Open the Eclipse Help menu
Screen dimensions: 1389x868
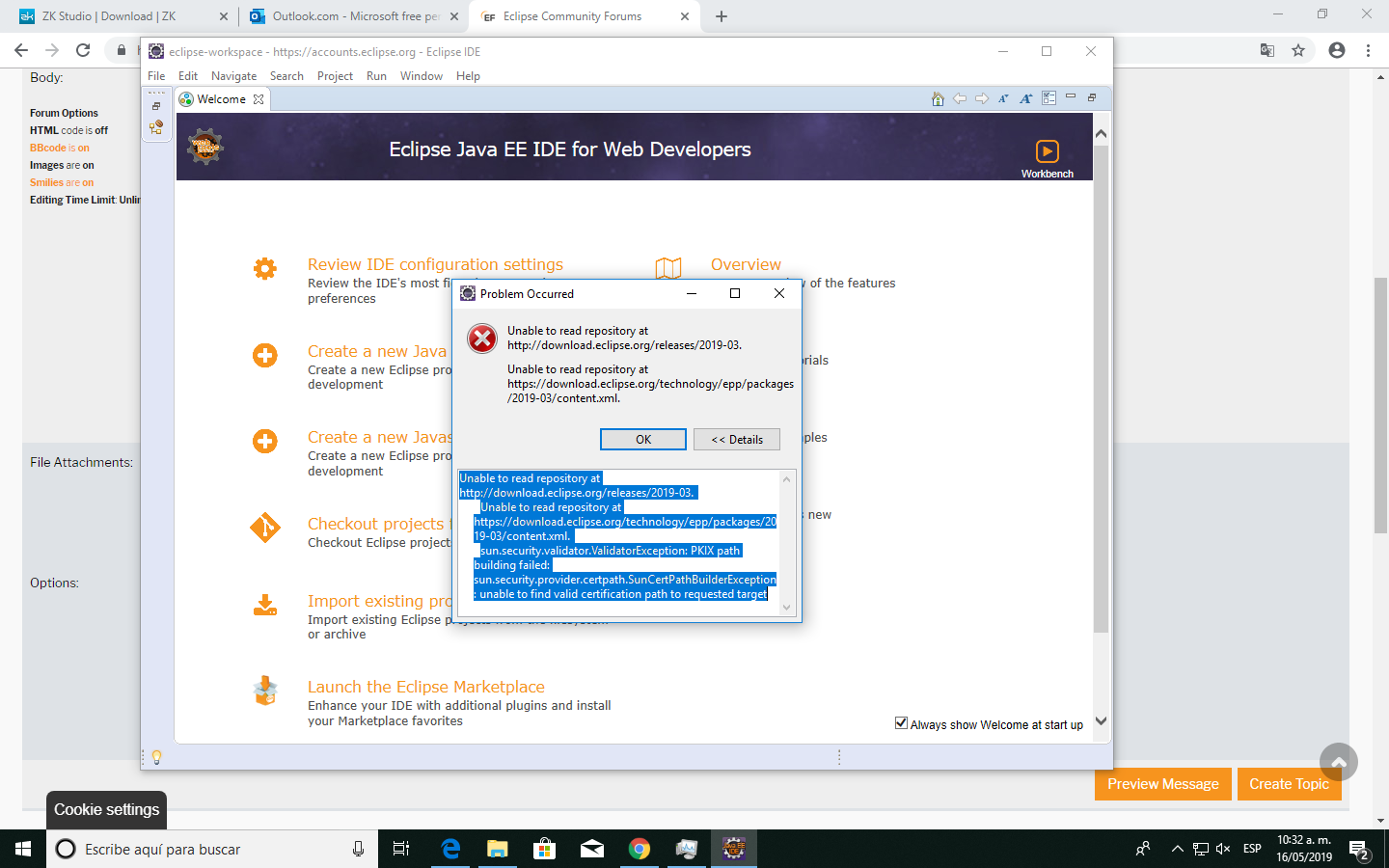click(x=468, y=76)
